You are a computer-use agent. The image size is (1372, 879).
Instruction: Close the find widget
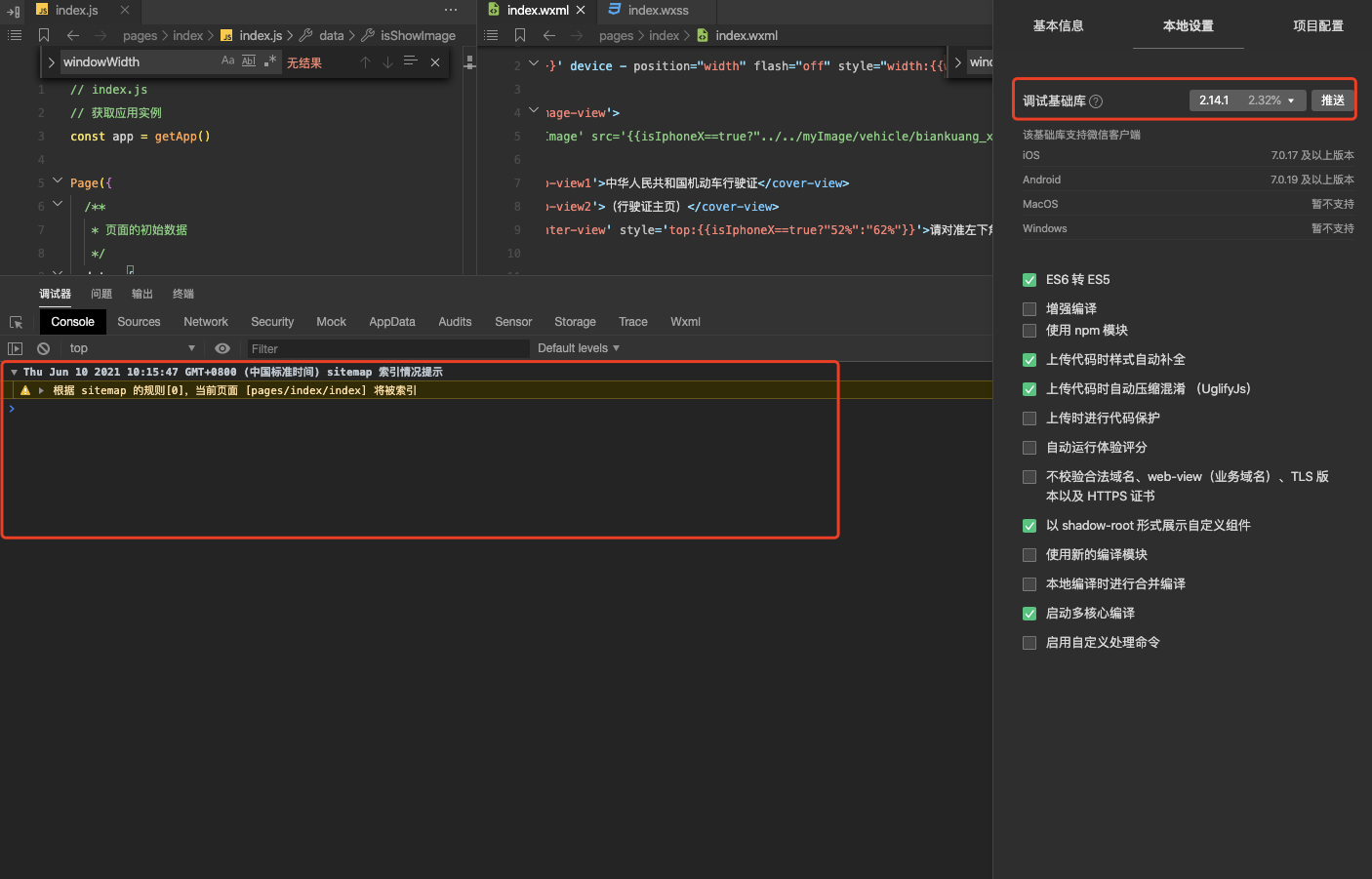coord(435,62)
